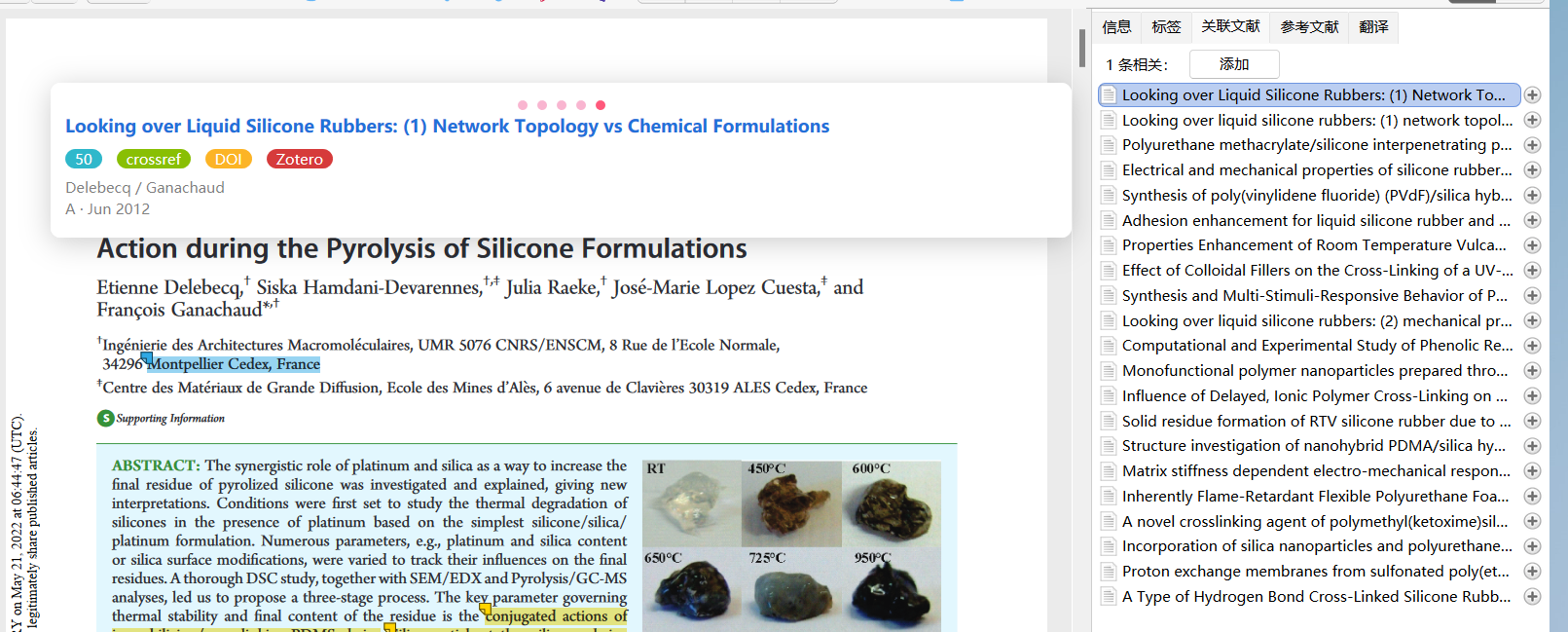Click plus icon next to 'Synthesis of poly(vinylidene fluoride)' row
1568x632 pixels.
pyautogui.click(x=1532, y=196)
